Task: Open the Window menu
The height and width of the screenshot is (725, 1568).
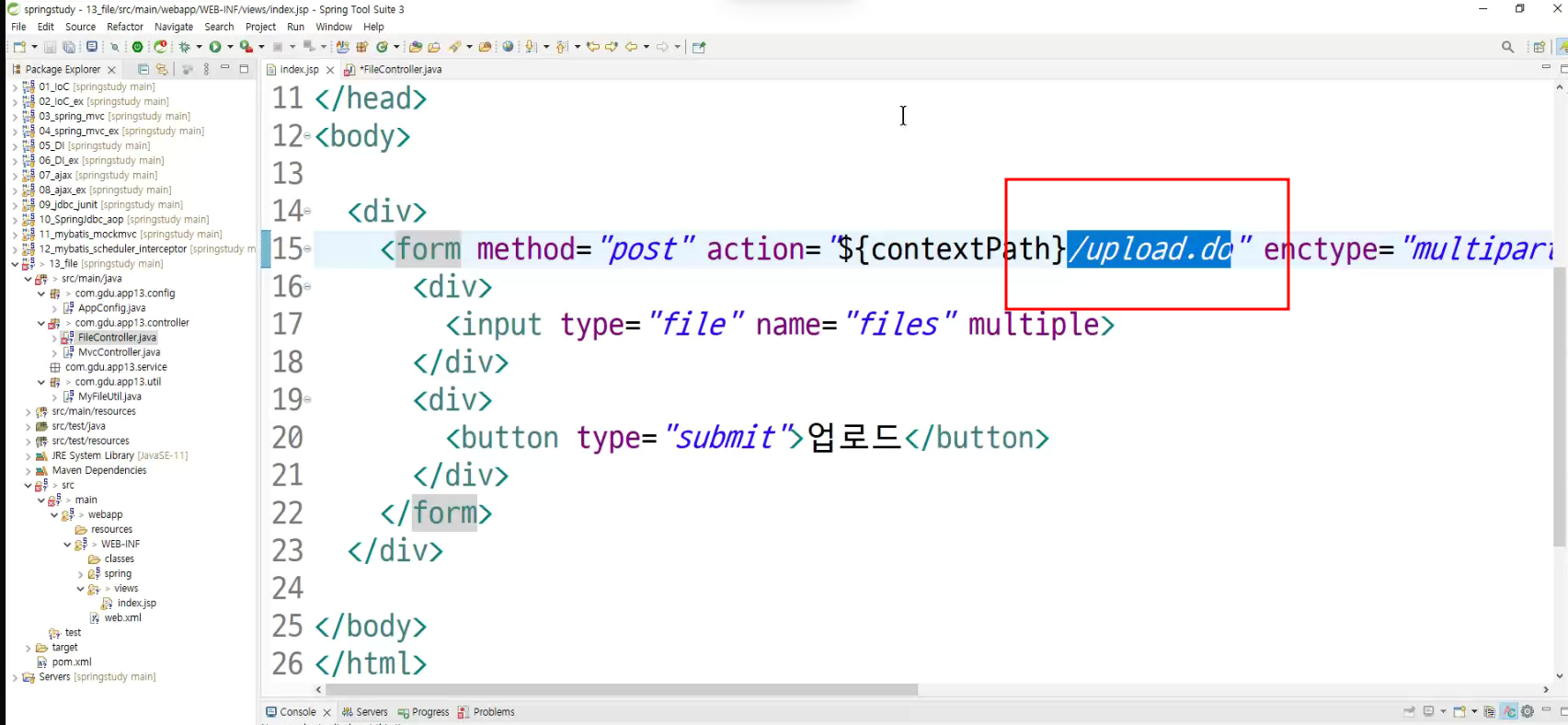Action: 334,27
